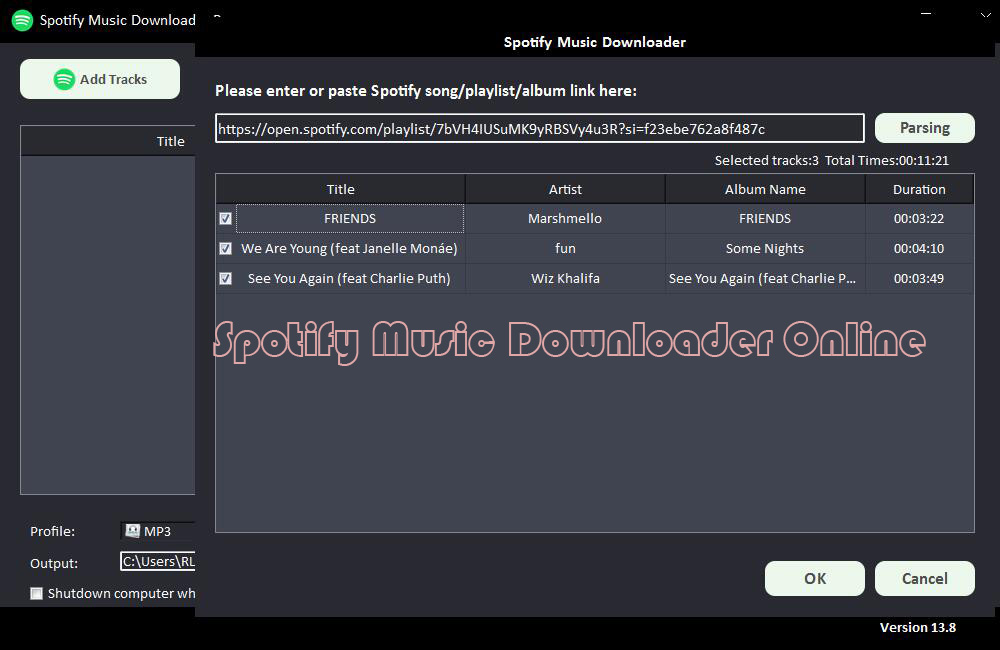The height and width of the screenshot is (650, 1000).
Task: Toggle the We Are Young track checkbox
Action: pyautogui.click(x=226, y=248)
